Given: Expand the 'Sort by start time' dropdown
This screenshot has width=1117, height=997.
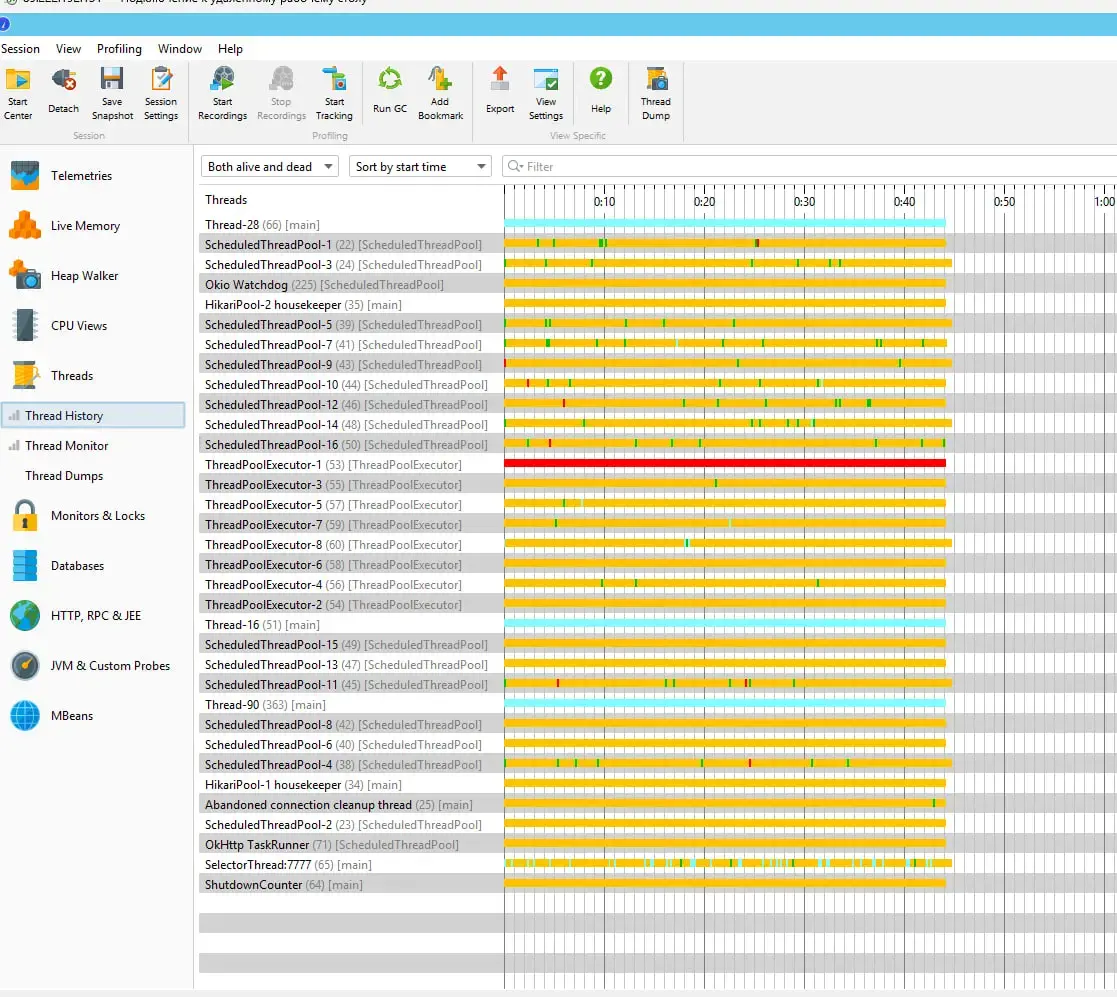Looking at the screenshot, I should coord(420,167).
